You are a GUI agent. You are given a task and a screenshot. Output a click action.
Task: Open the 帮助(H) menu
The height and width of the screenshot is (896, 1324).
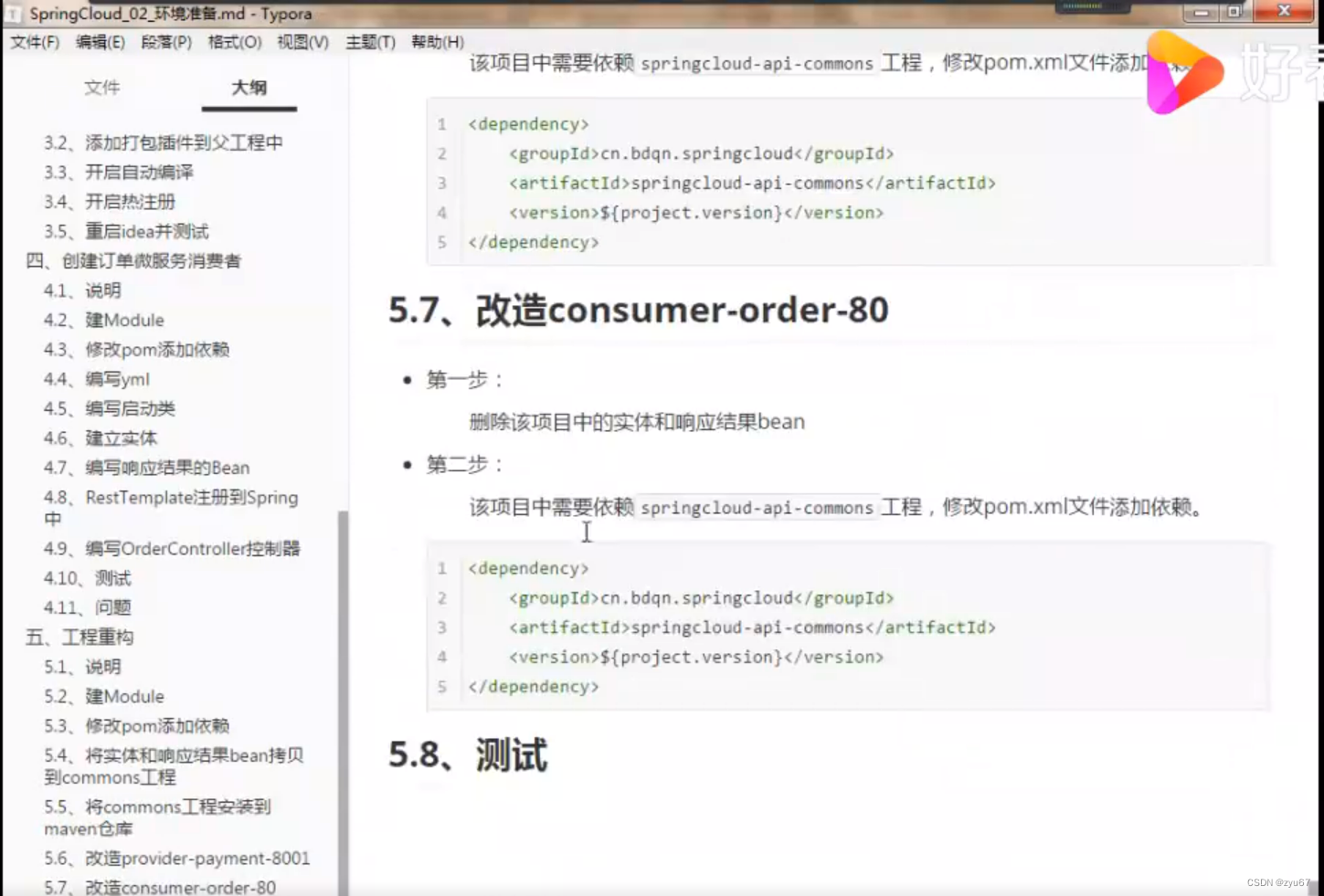pyautogui.click(x=438, y=42)
